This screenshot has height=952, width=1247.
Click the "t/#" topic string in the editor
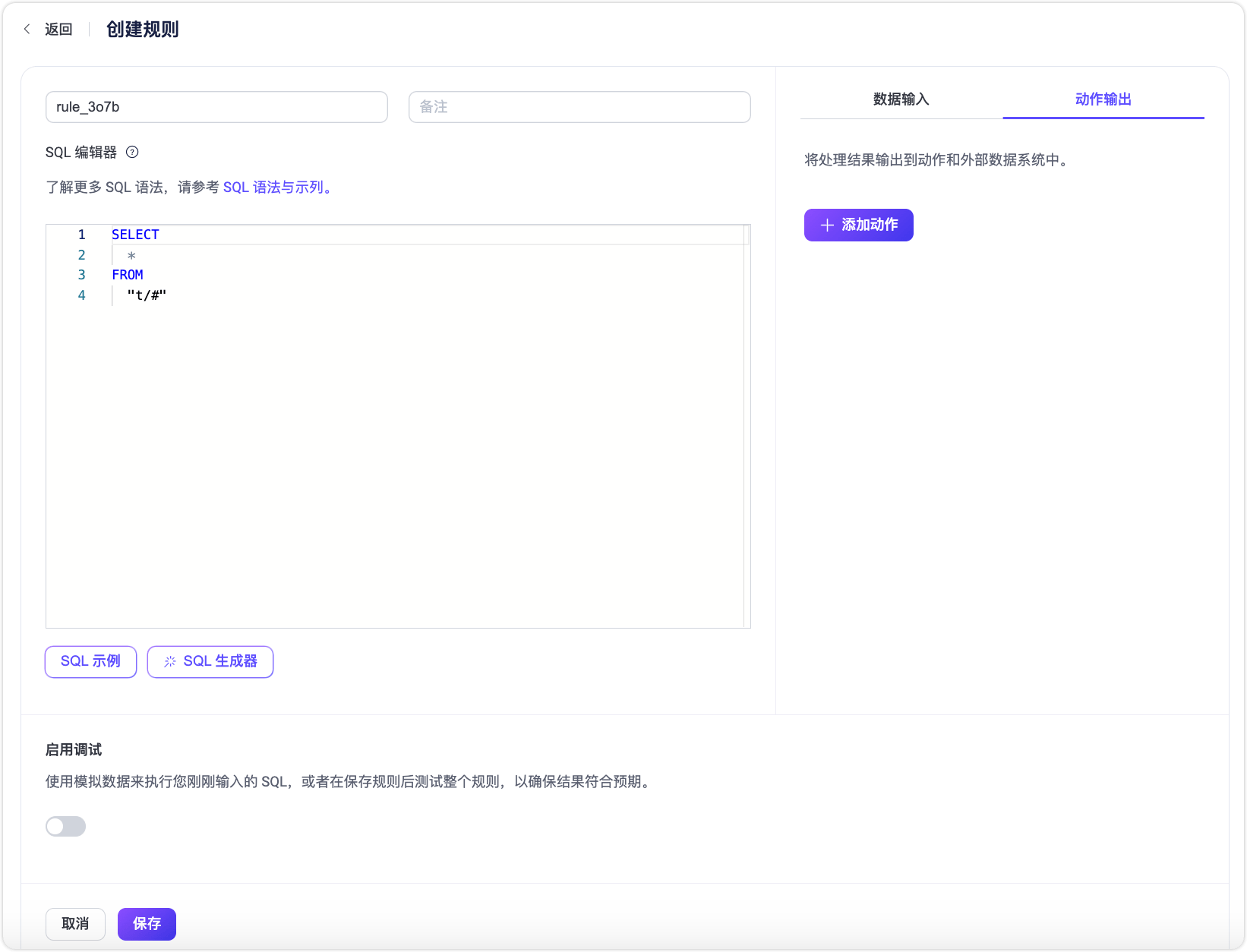point(147,295)
